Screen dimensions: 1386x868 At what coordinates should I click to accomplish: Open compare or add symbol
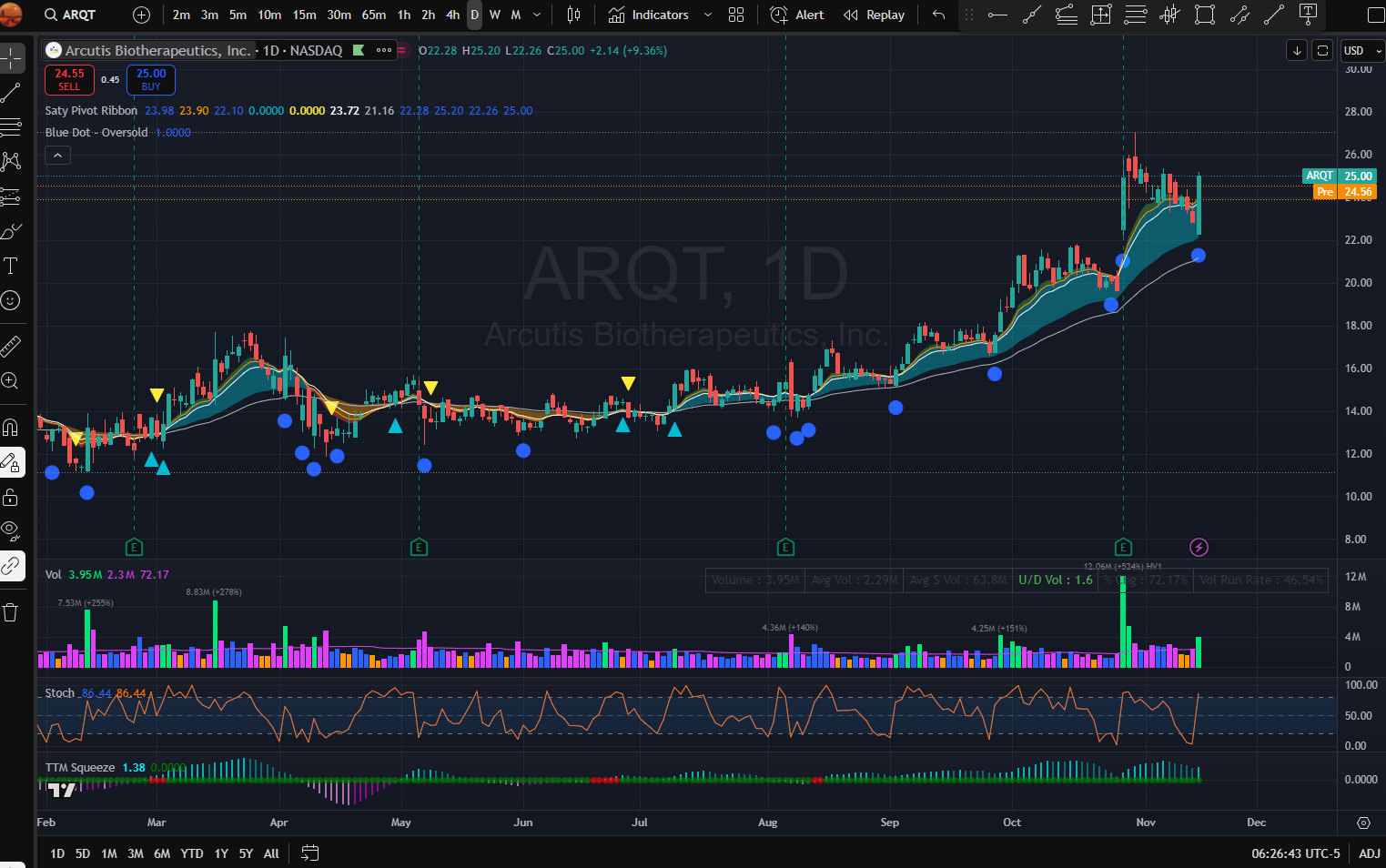[141, 15]
